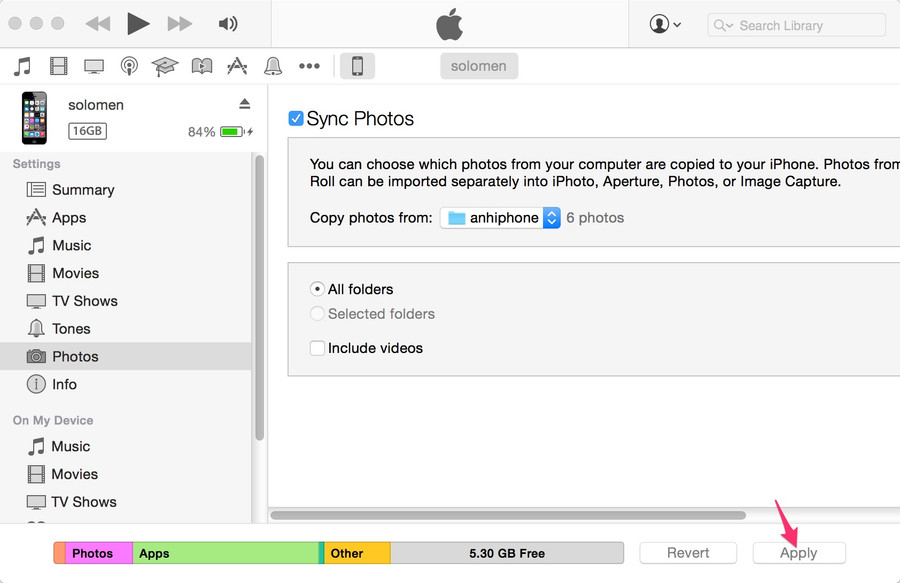900x583 pixels.
Task: Click the green Apps storage segment
Action: (x=226, y=553)
